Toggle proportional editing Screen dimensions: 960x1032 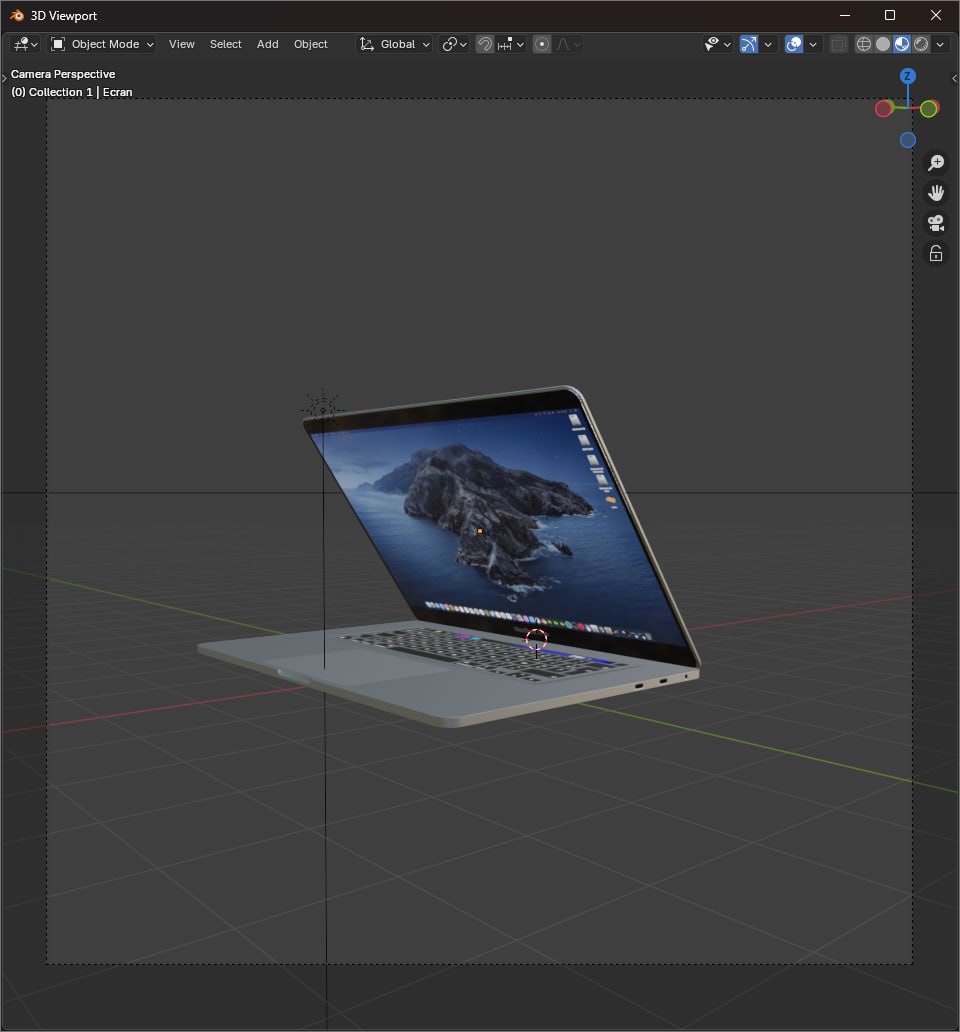[x=541, y=44]
